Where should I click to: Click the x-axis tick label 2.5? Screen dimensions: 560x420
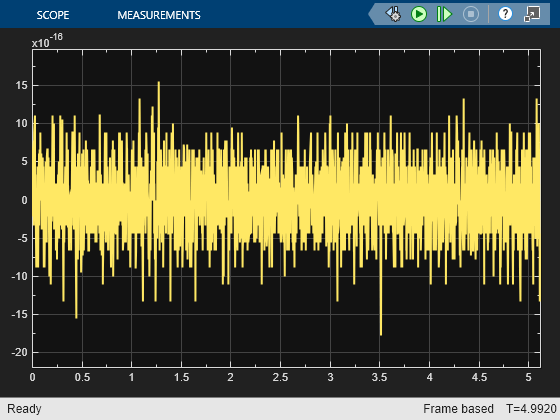tap(280, 378)
